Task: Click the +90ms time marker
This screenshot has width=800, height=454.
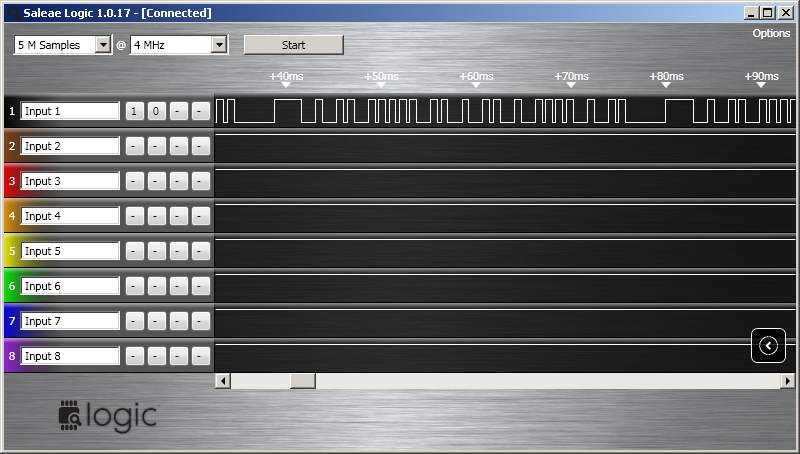Action: [x=761, y=77]
